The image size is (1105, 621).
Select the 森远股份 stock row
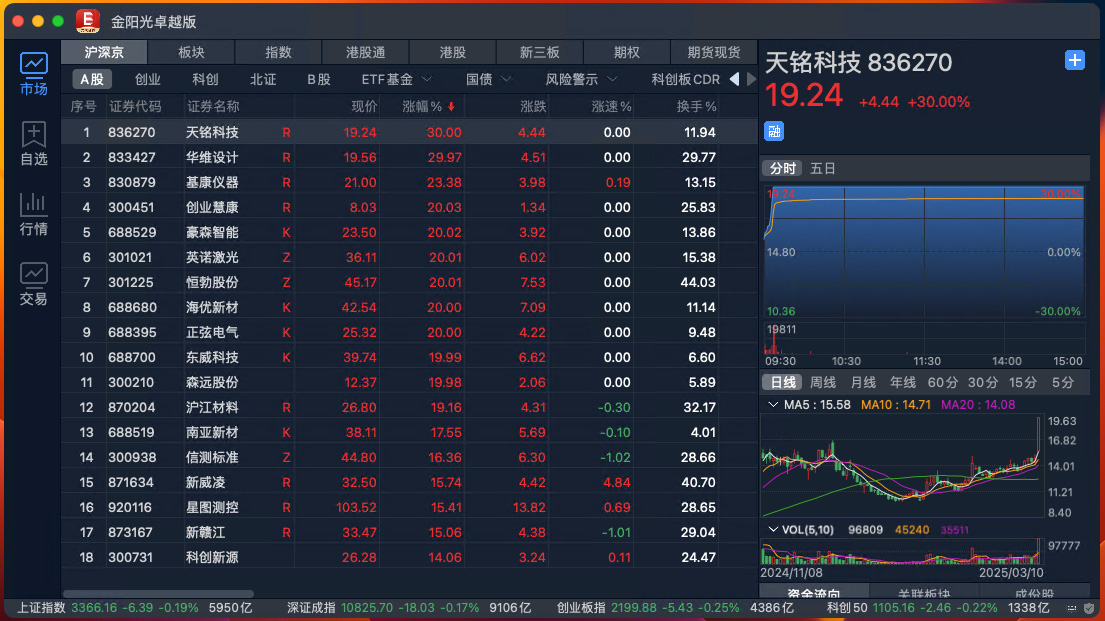(x=409, y=382)
